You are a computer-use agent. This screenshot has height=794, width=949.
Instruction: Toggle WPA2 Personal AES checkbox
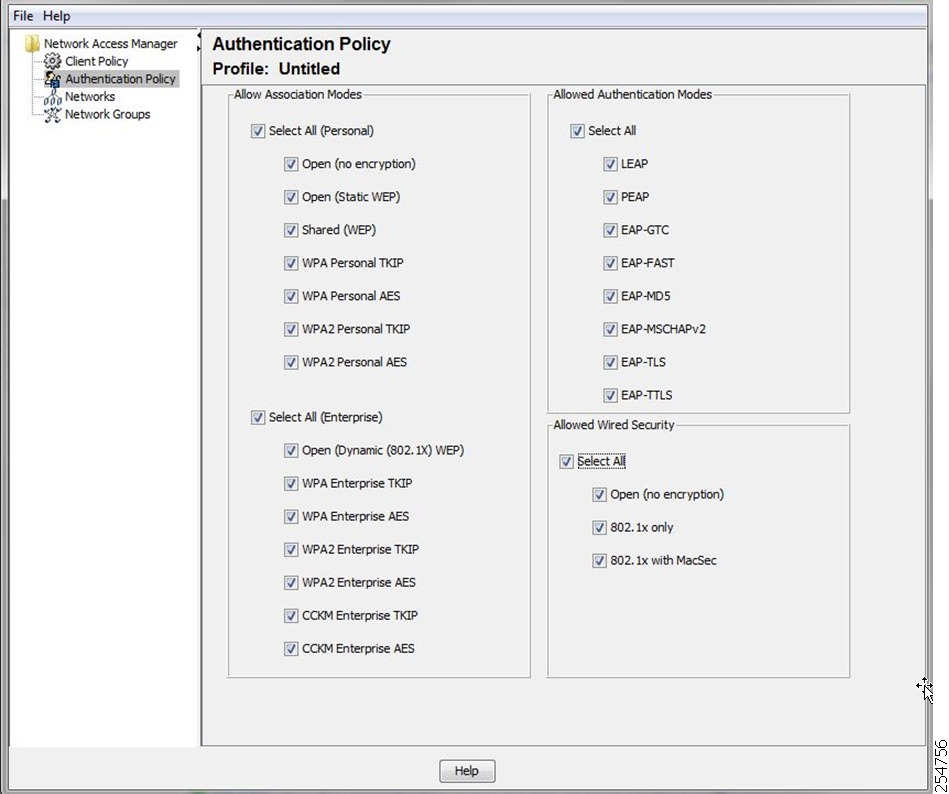pyautogui.click(x=291, y=363)
